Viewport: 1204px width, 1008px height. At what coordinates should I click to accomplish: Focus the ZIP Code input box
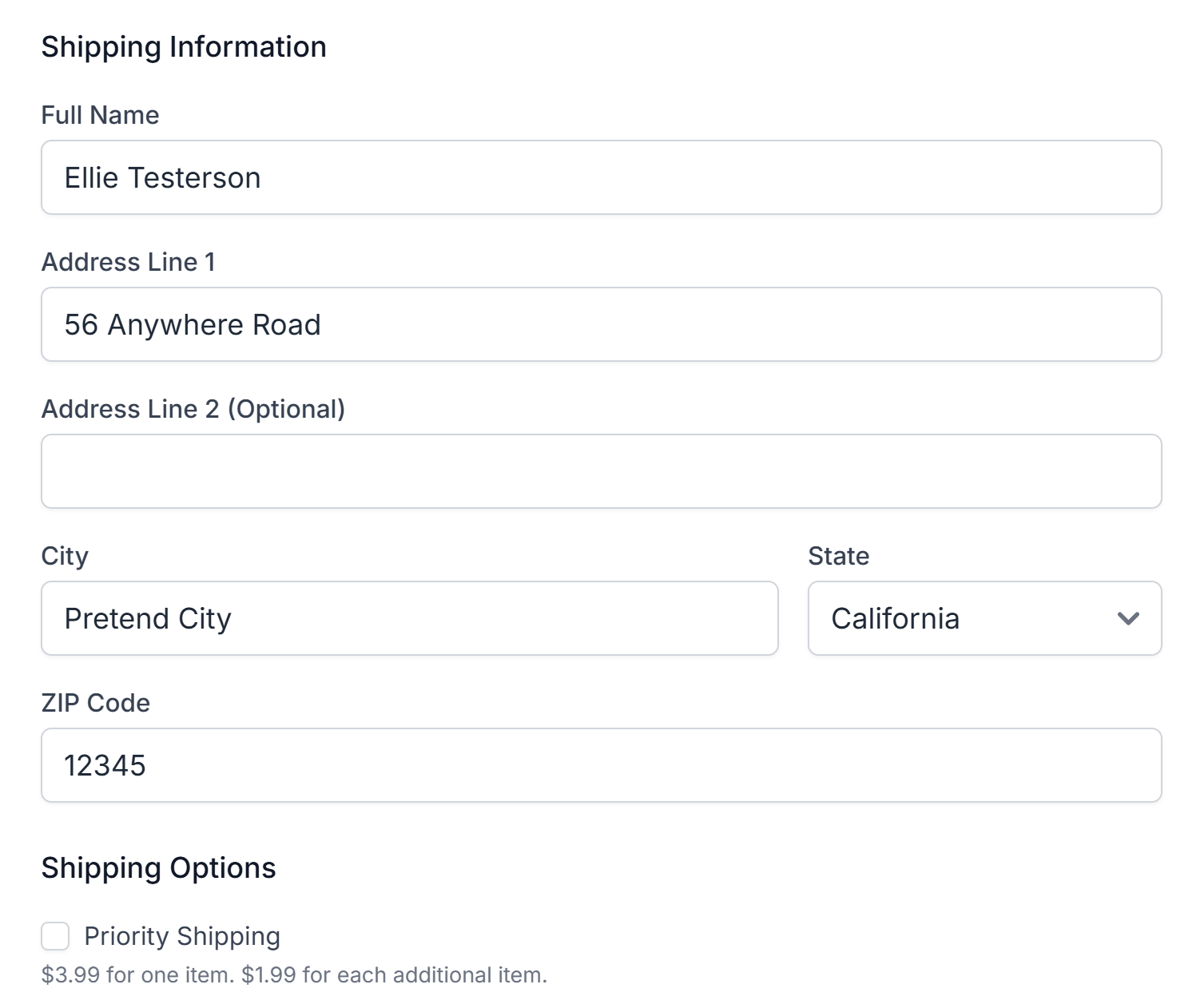pyautogui.click(x=601, y=765)
